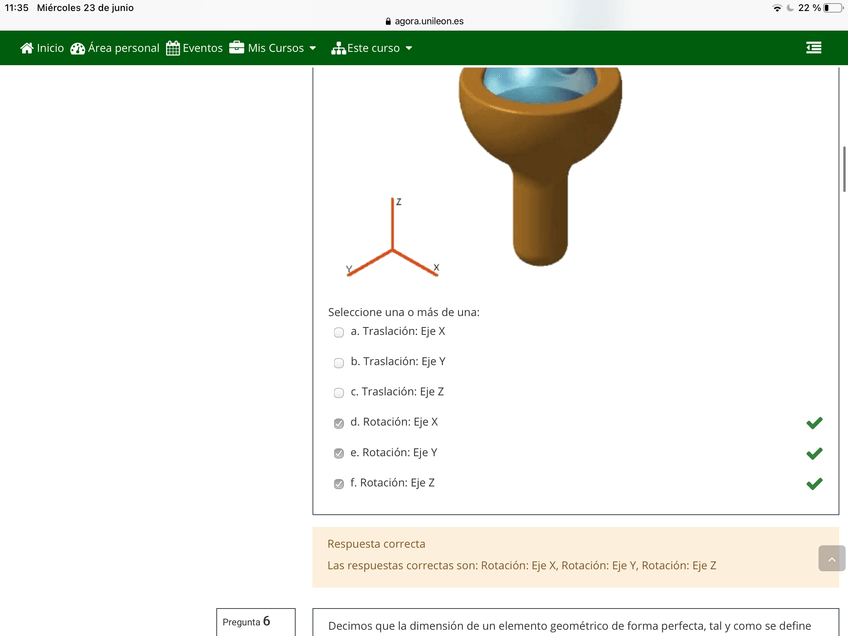Go to Área personal page
Screen dimensions: 848x636
coord(123,48)
